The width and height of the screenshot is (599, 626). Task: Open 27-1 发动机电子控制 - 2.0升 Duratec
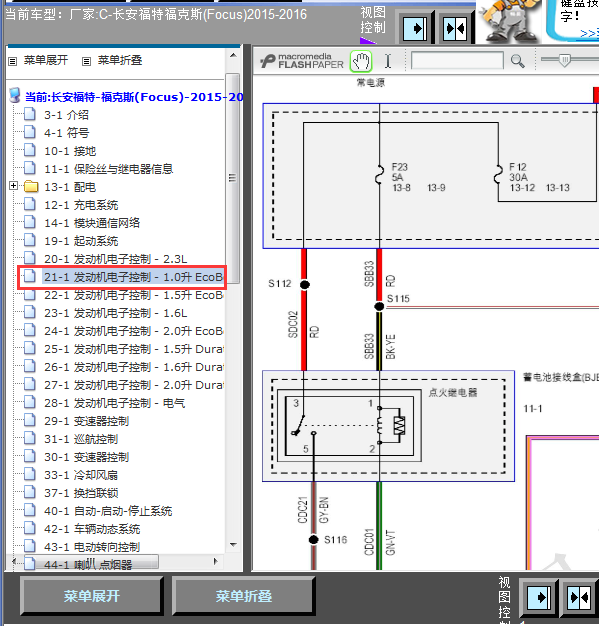pos(133,384)
